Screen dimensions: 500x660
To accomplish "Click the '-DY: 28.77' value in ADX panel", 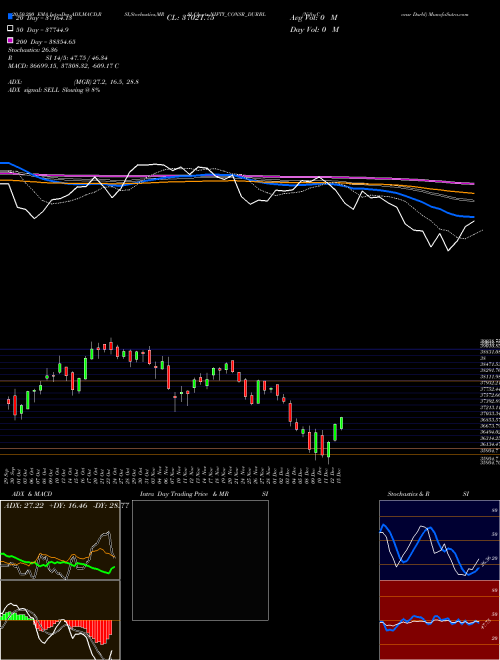I will tap(110, 506).
